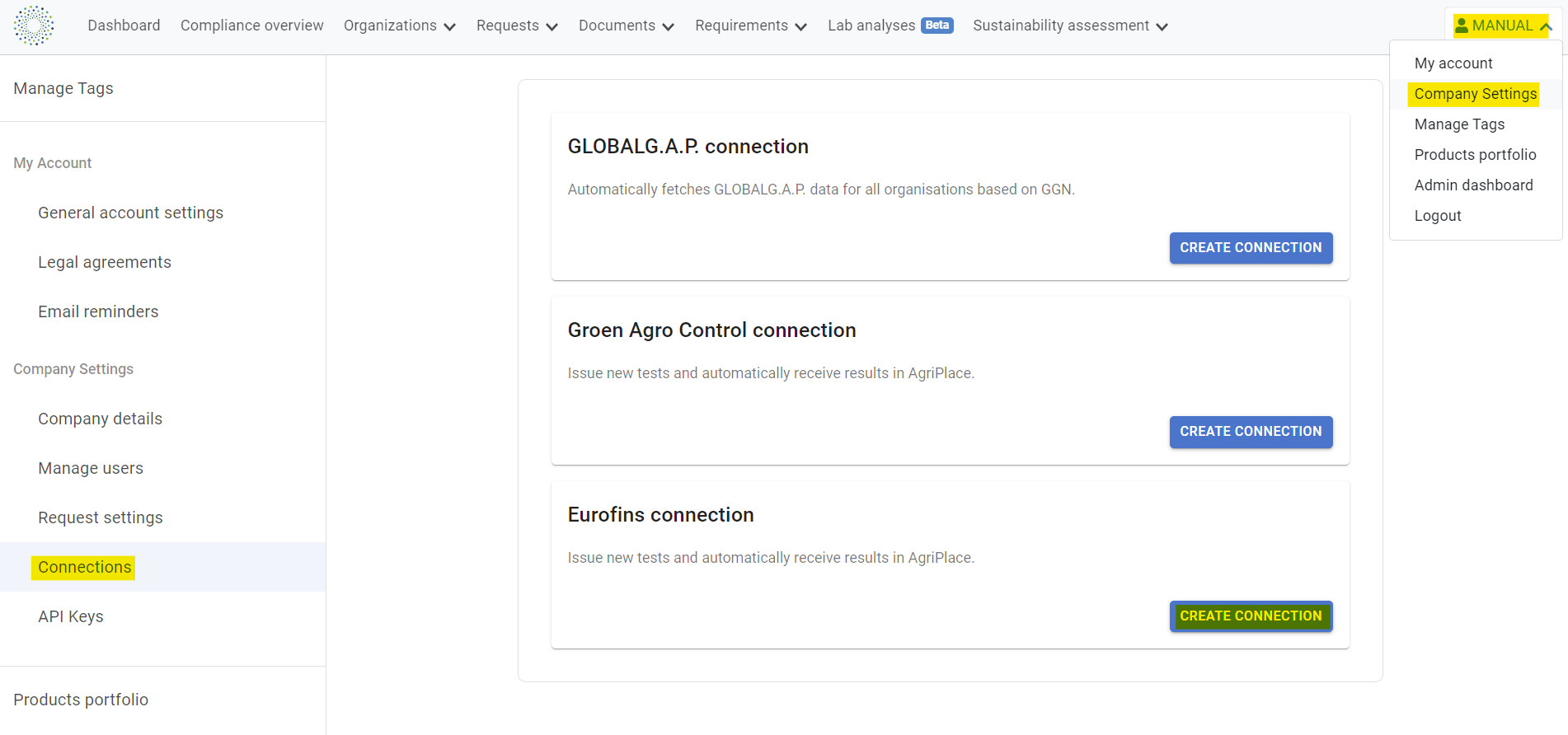This screenshot has width=1568, height=735.
Task: Go to Dashboard
Action: coord(124,26)
